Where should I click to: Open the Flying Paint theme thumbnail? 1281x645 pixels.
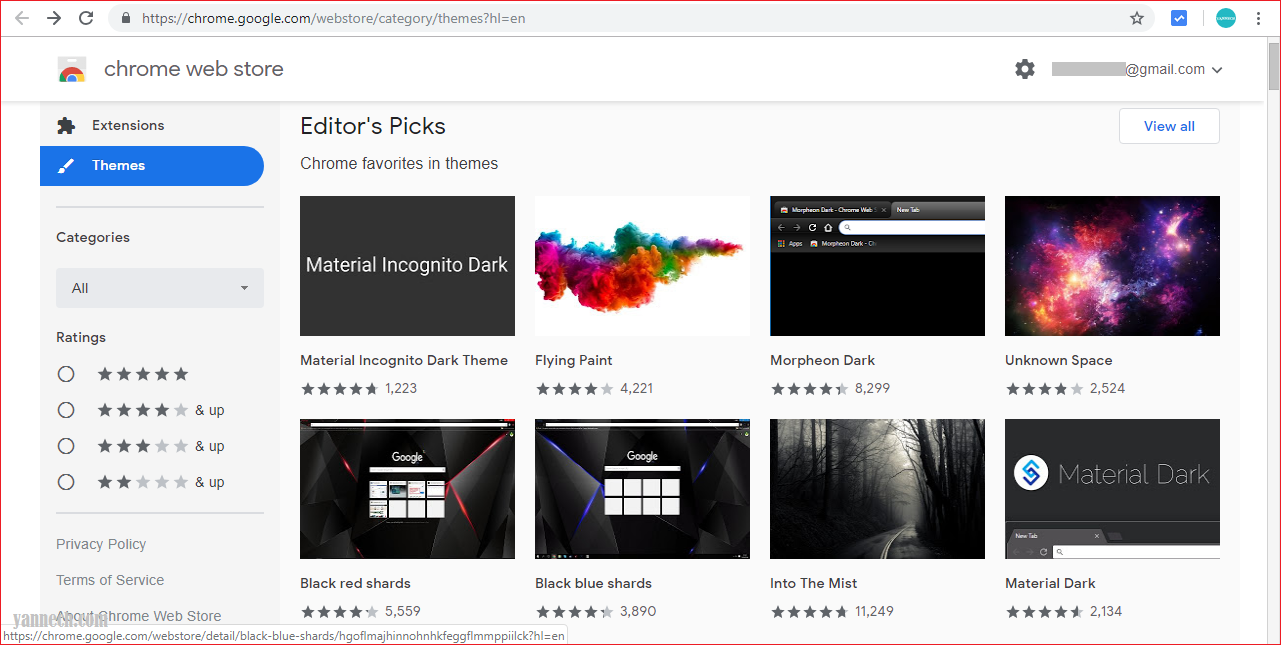pyautogui.click(x=642, y=266)
